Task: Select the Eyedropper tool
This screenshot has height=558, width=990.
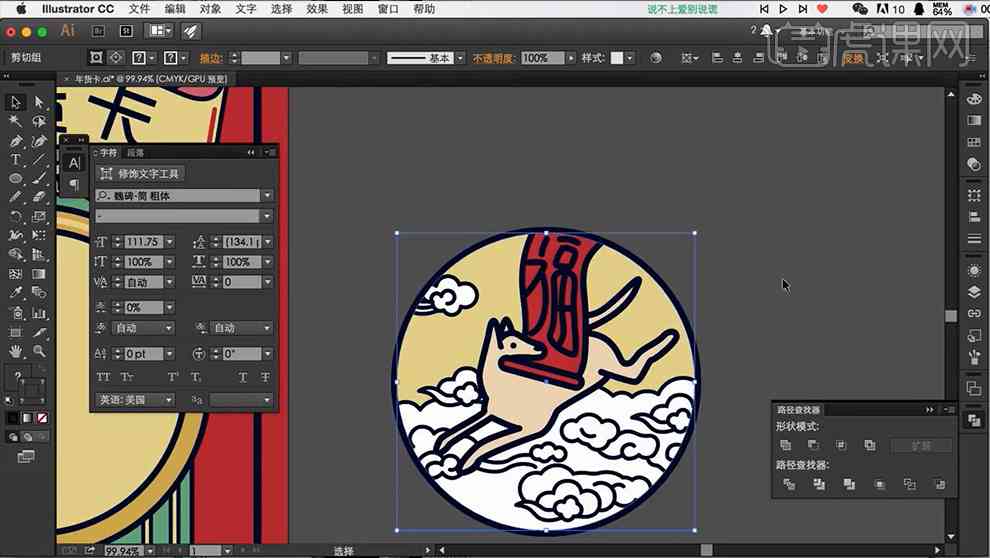Action: [15, 293]
